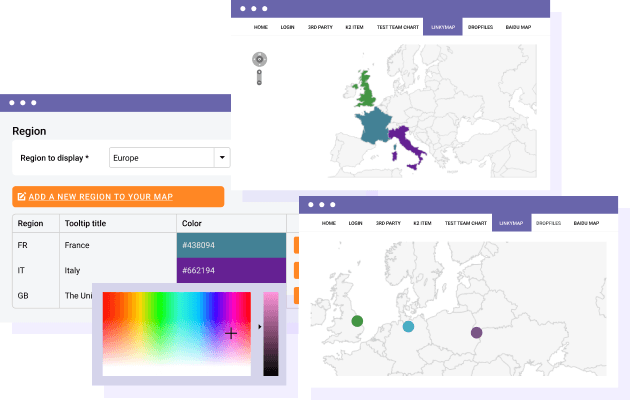Screen dimensions: 630x400
Task: Click the blue marker on the lower map
Action: [x=408, y=327]
